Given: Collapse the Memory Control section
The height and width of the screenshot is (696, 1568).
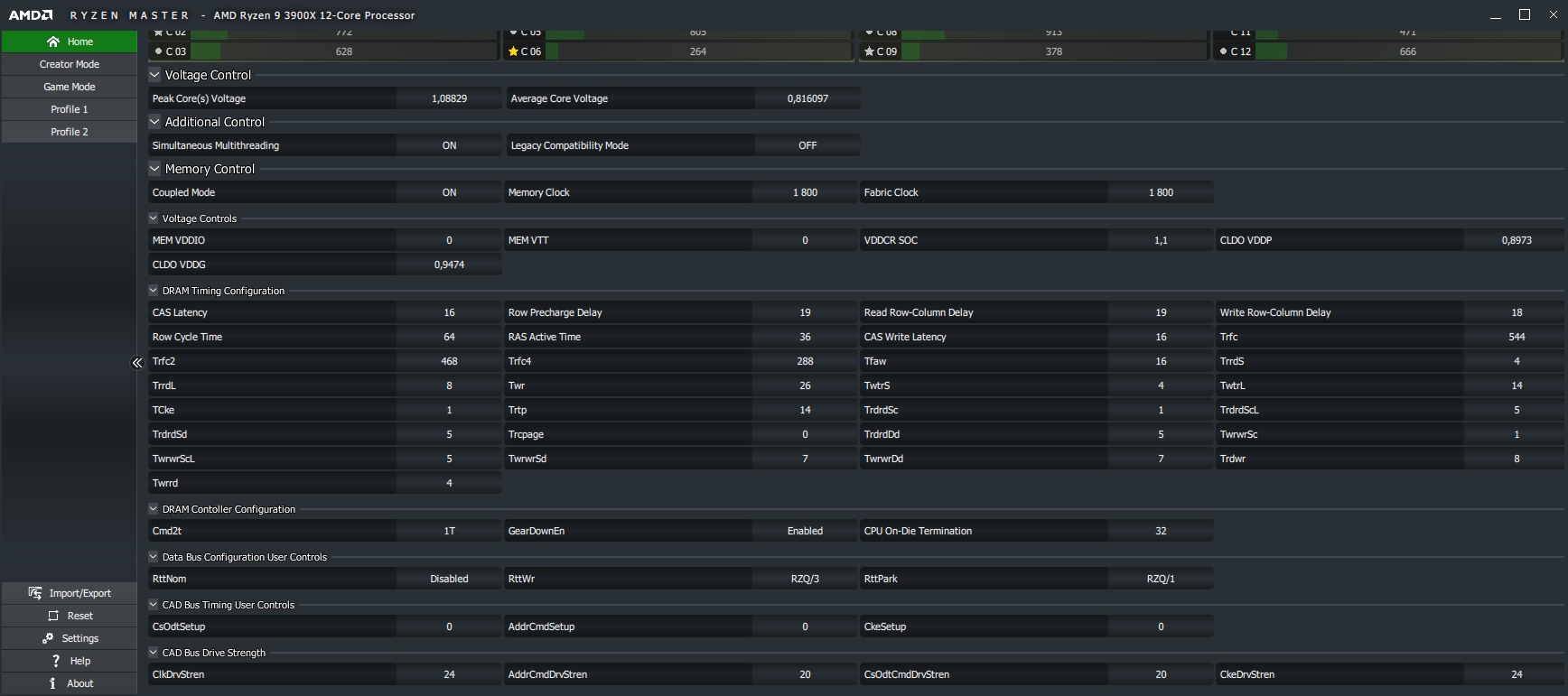Looking at the screenshot, I should pos(154,169).
